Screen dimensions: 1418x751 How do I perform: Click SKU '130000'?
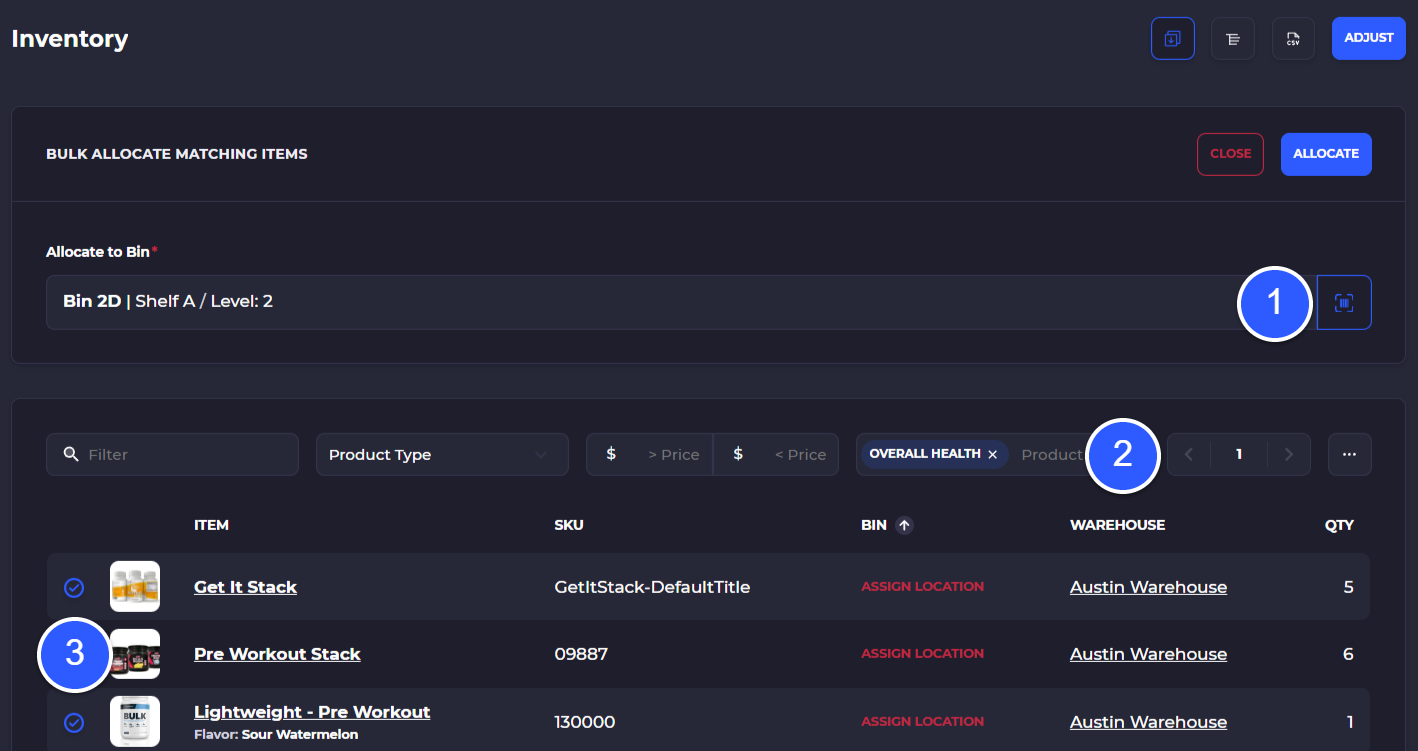[x=585, y=722]
